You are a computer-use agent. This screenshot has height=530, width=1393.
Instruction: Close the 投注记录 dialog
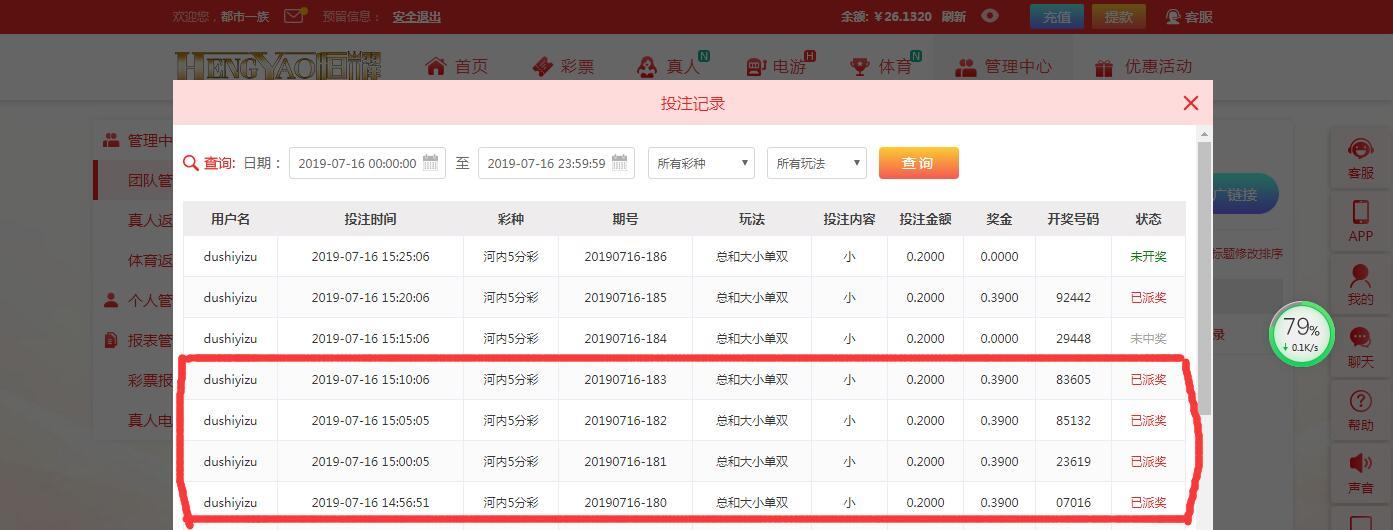(x=1190, y=103)
